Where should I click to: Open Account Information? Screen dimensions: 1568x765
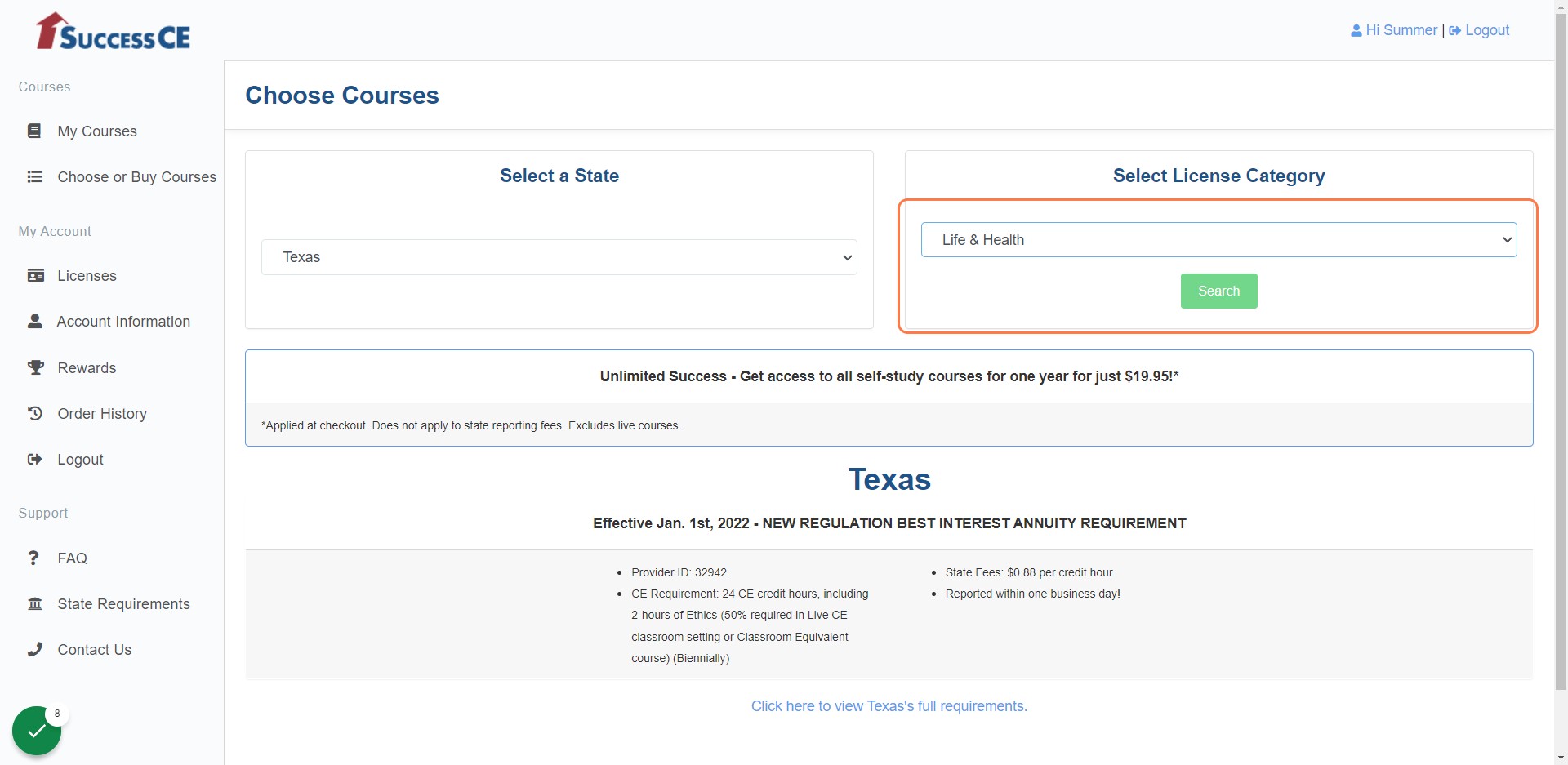pos(123,322)
